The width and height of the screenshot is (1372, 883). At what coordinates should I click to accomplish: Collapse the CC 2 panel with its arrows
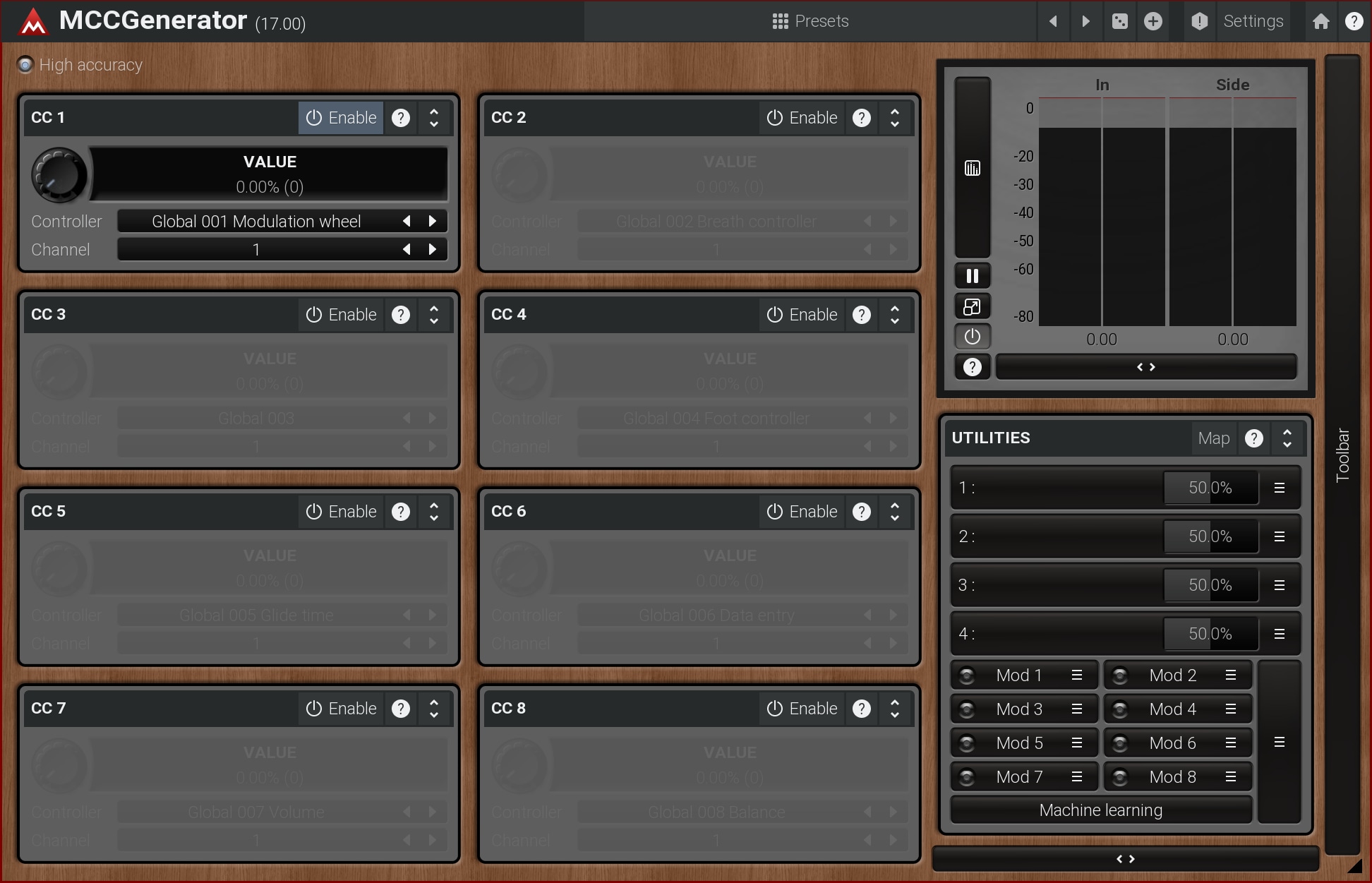coord(895,118)
